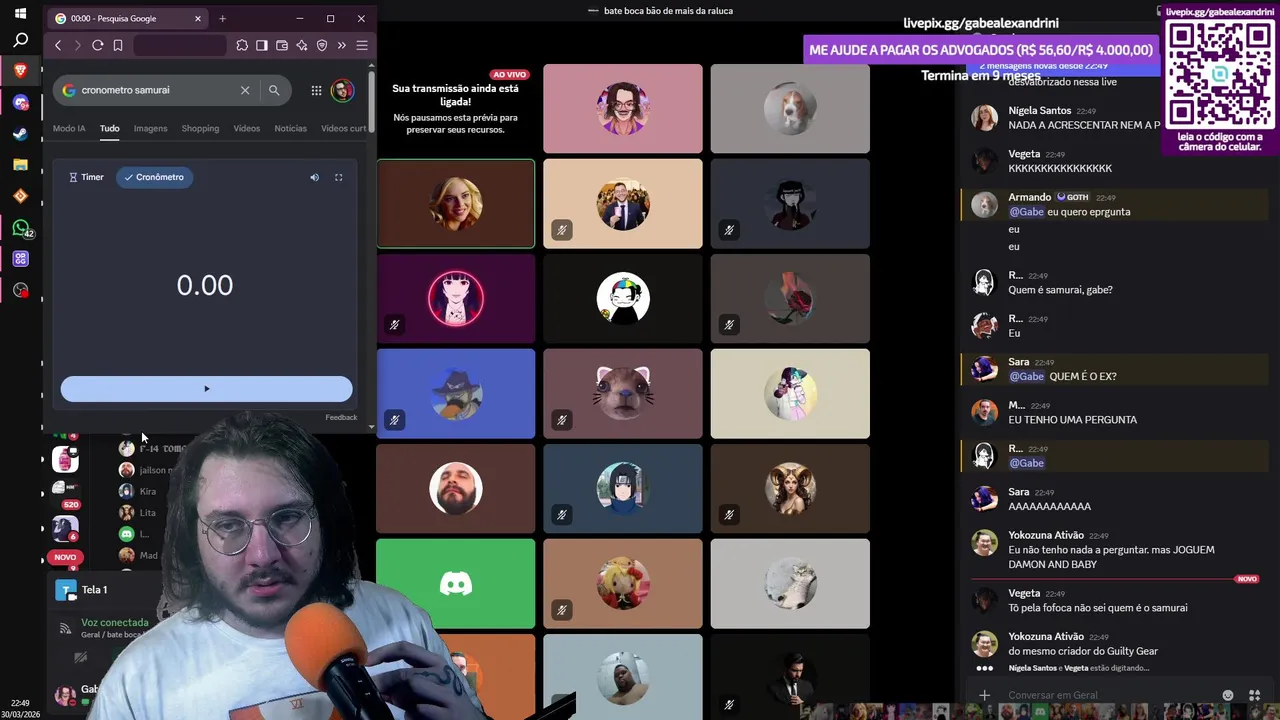Open the Google account profile picture

pos(342,90)
